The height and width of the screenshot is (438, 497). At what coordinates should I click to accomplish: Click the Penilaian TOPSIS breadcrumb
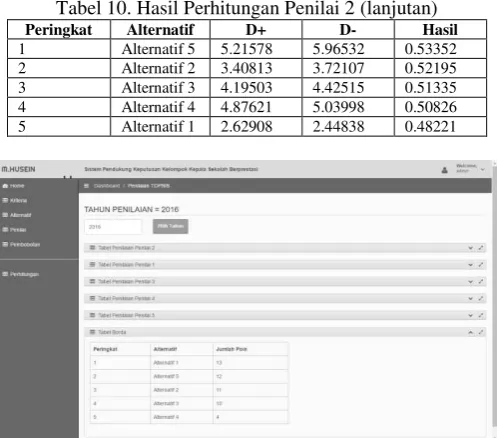pos(149,186)
